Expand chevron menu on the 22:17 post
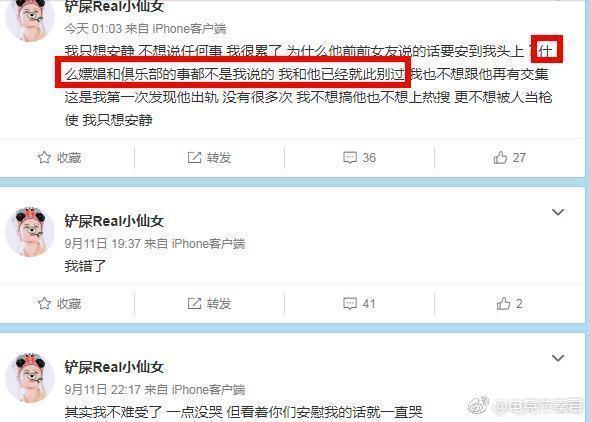This screenshot has width=590, height=422. [558, 358]
